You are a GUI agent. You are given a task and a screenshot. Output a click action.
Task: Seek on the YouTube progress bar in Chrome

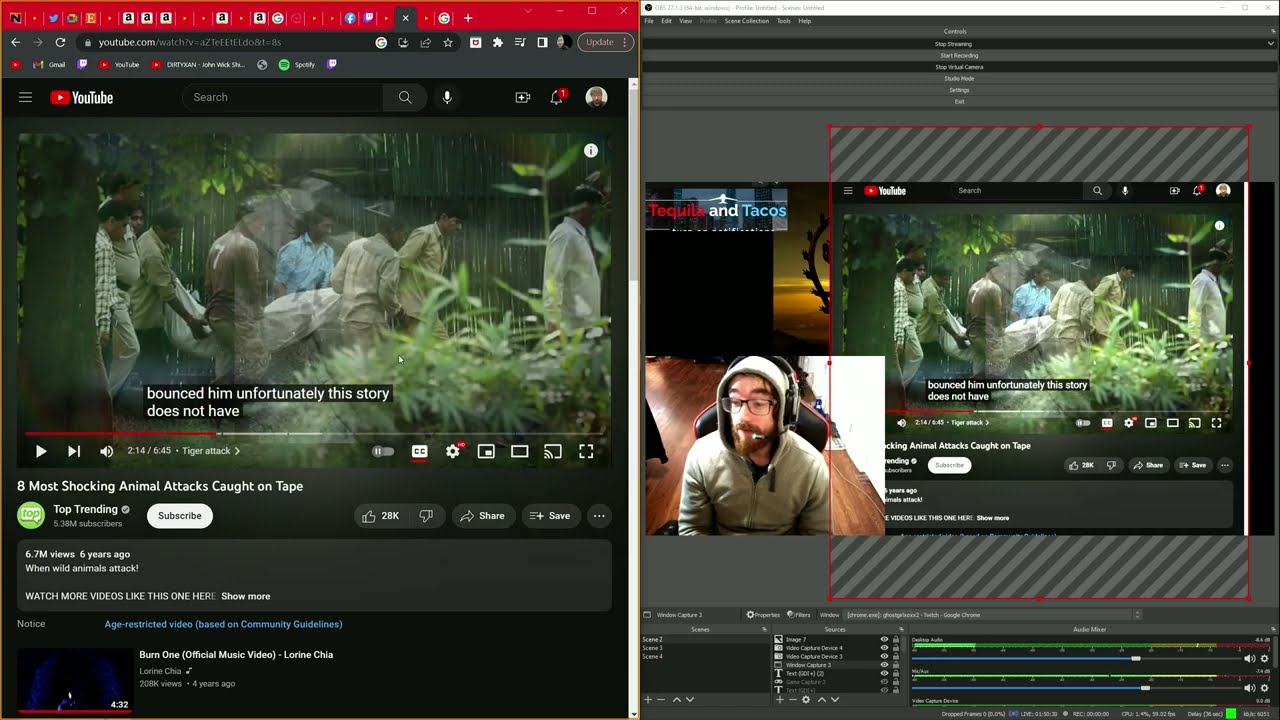(312, 434)
